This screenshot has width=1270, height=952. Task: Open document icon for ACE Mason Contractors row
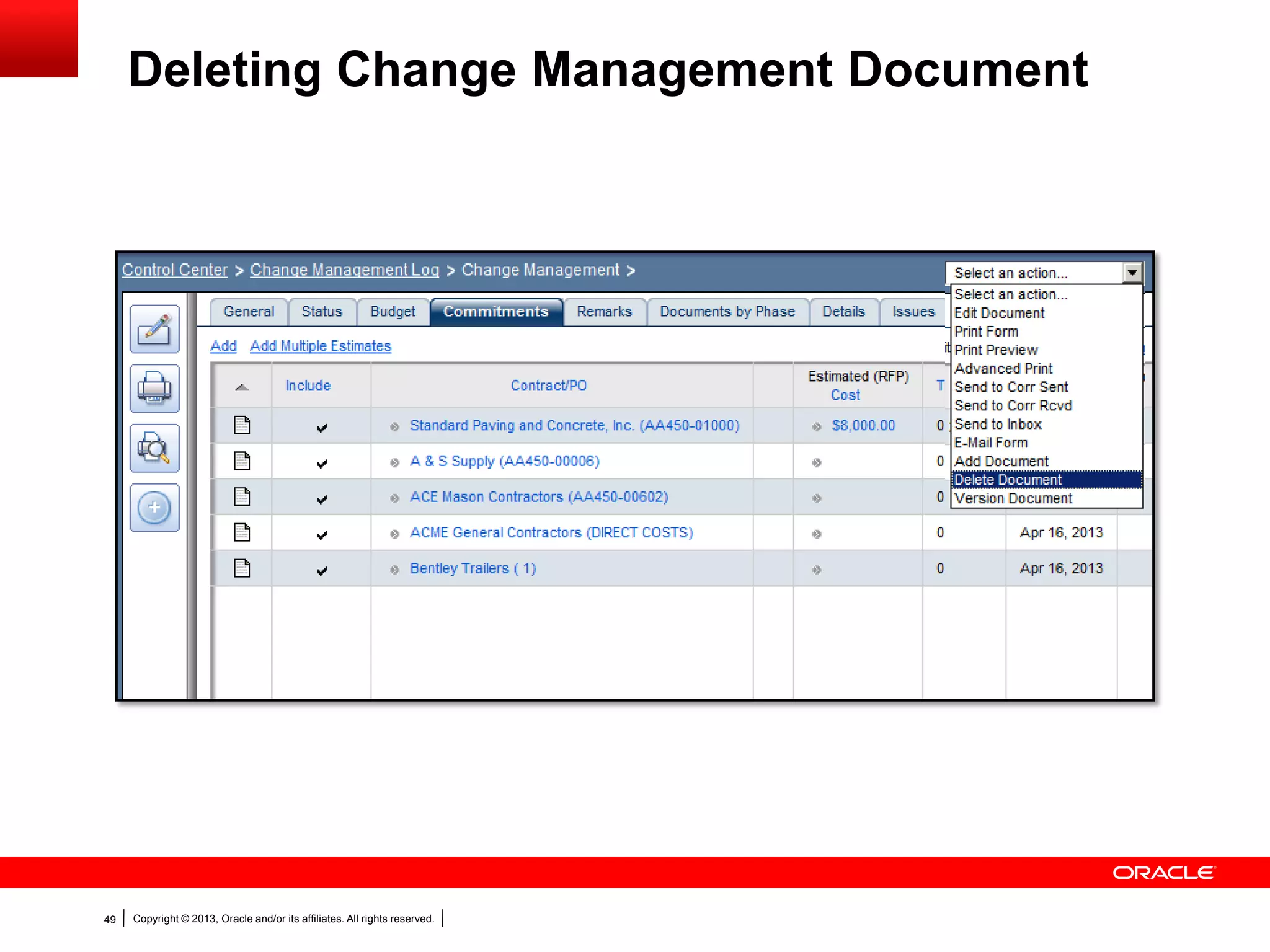click(242, 496)
